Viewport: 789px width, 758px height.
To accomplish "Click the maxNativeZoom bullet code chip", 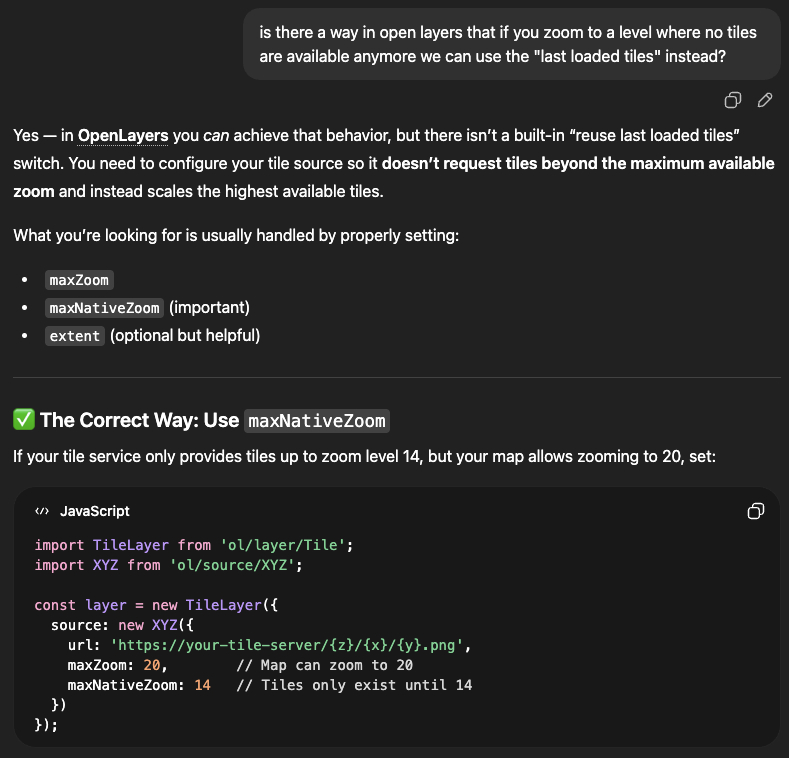I will pyautogui.click(x=105, y=308).
